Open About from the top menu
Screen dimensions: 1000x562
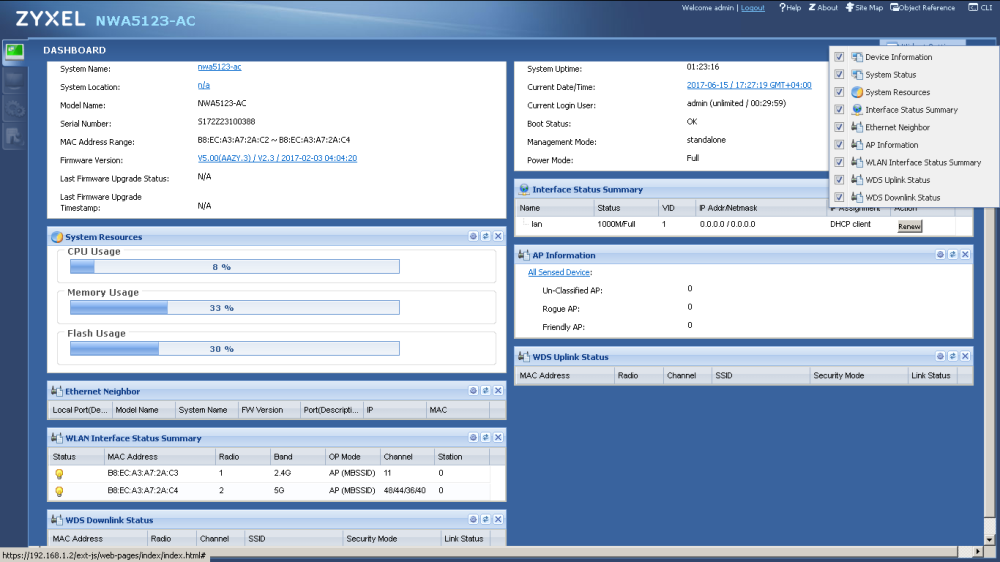click(823, 8)
